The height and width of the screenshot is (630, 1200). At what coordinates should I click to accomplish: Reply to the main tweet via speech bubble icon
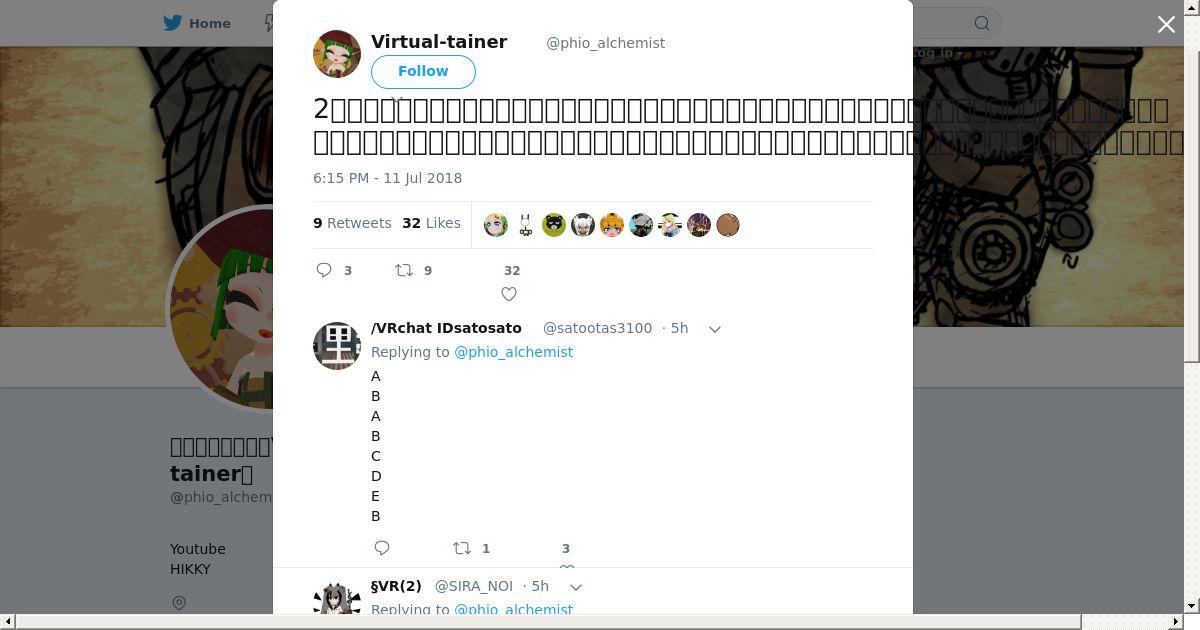click(324, 270)
